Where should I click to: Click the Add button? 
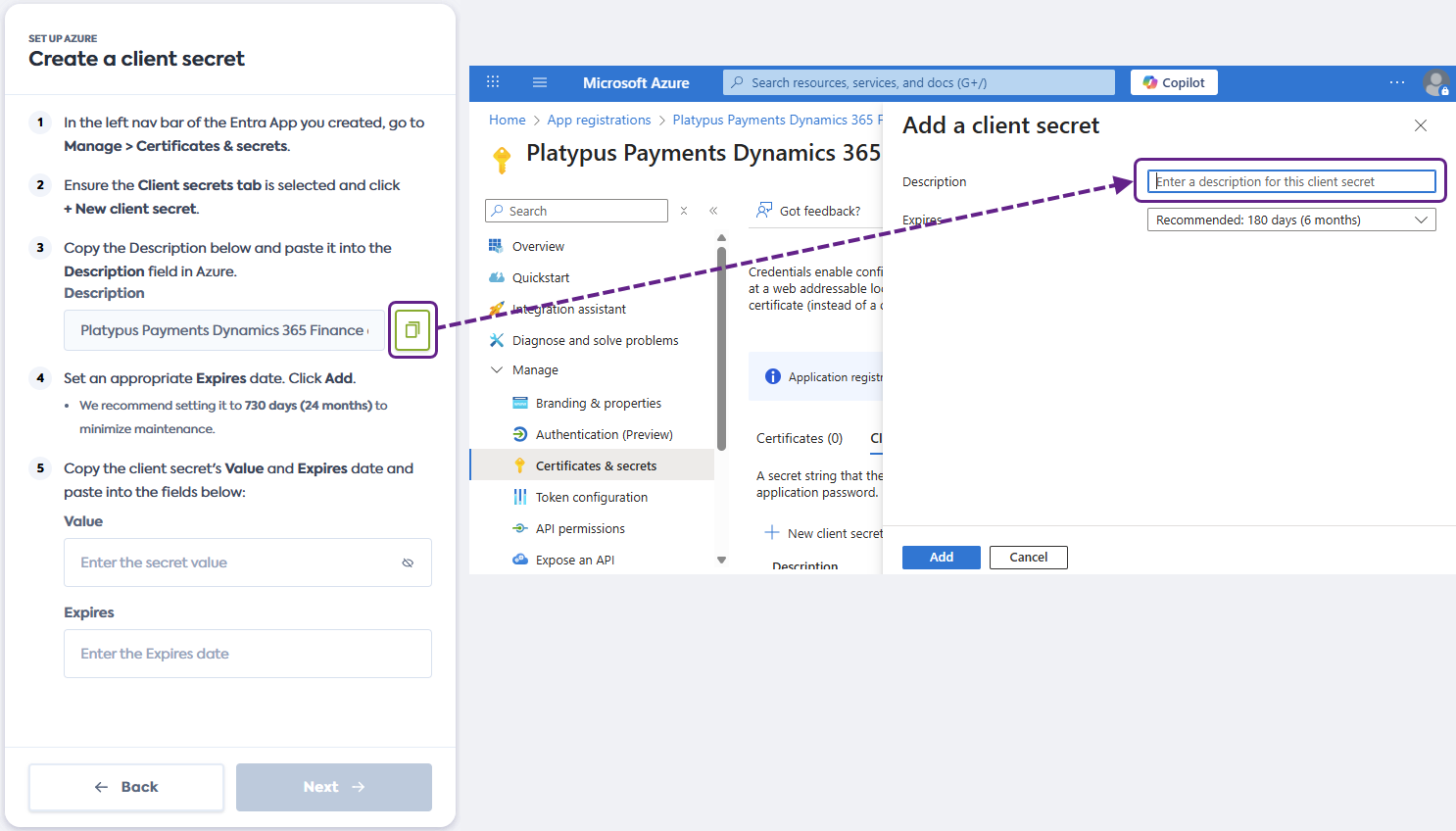tap(941, 558)
